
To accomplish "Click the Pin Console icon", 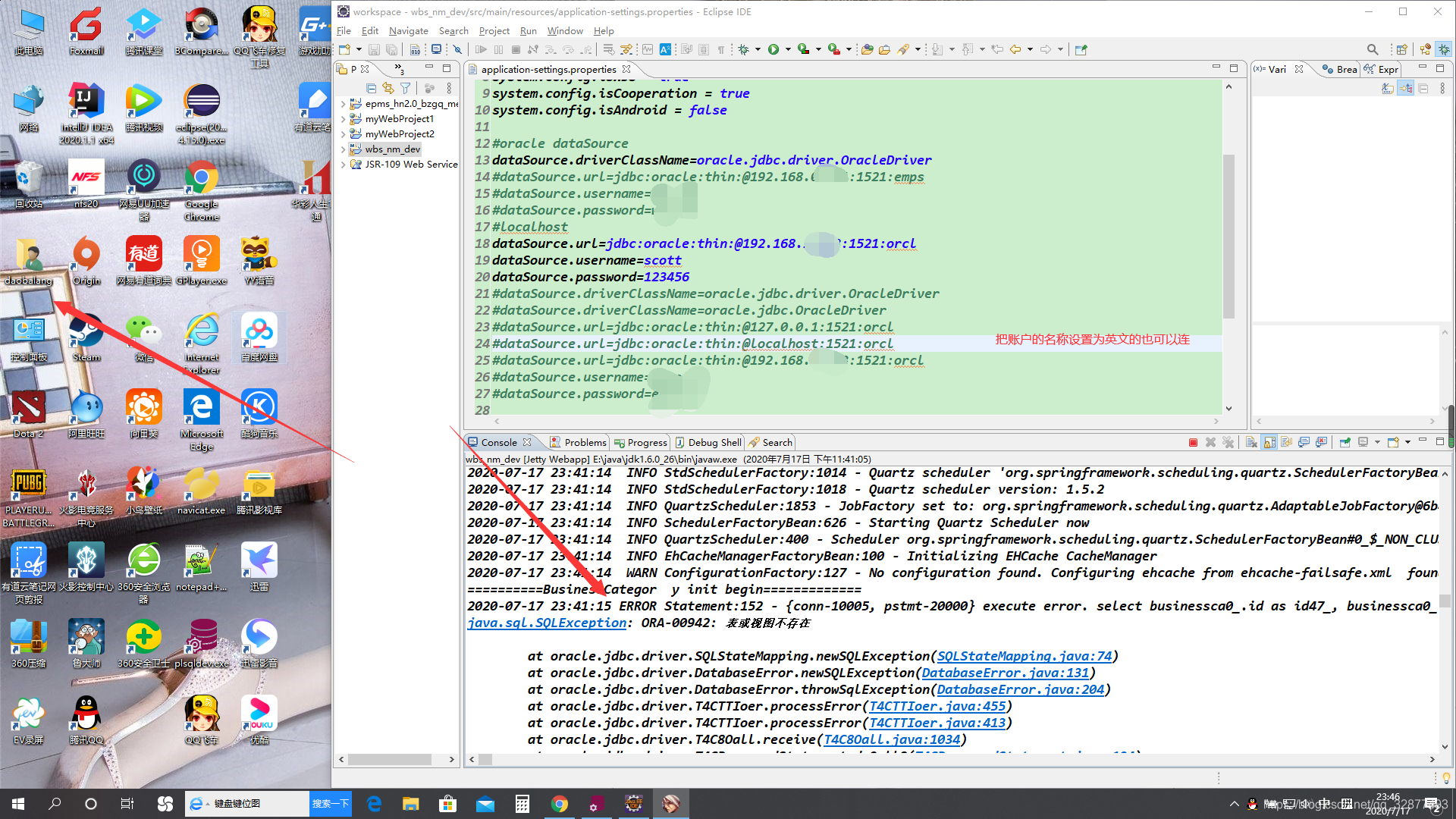I will pos(1345,442).
